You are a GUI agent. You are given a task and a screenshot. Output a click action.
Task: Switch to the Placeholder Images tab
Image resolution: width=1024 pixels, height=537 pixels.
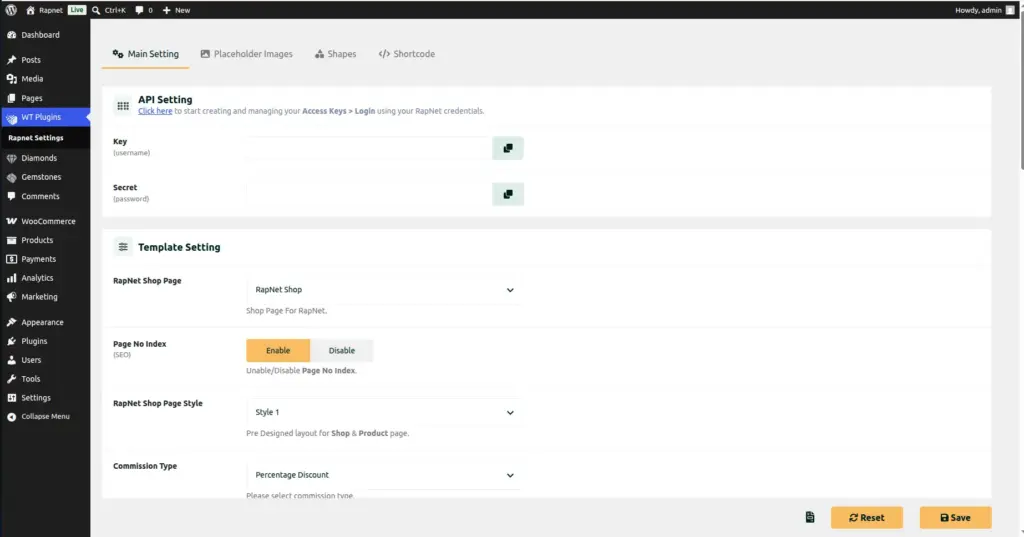[x=247, y=54]
